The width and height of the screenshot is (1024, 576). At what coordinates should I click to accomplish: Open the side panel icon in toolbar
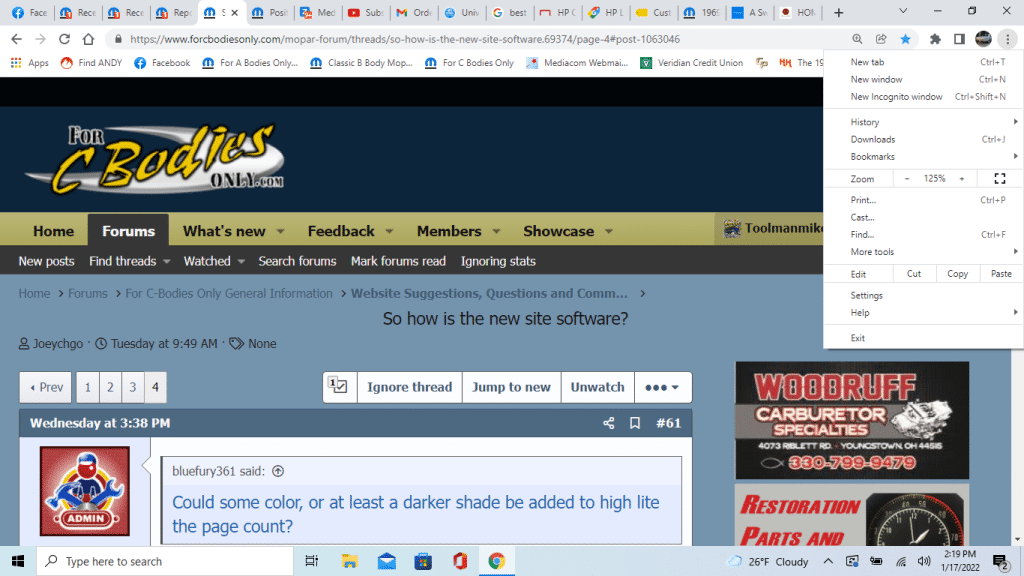pyautogui.click(x=959, y=39)
